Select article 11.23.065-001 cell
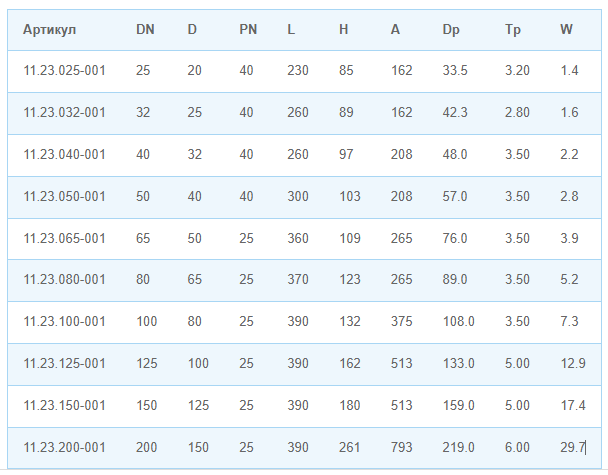The width and height of the screenshot is (608, 475). [64, 238]
